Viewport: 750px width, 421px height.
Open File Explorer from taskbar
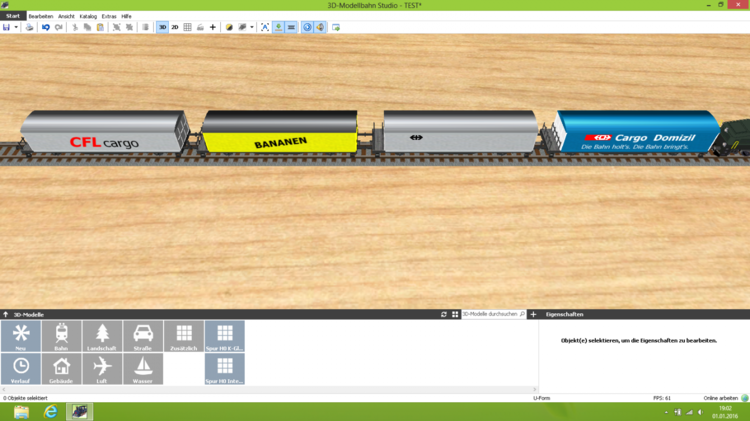coord(21,412)
